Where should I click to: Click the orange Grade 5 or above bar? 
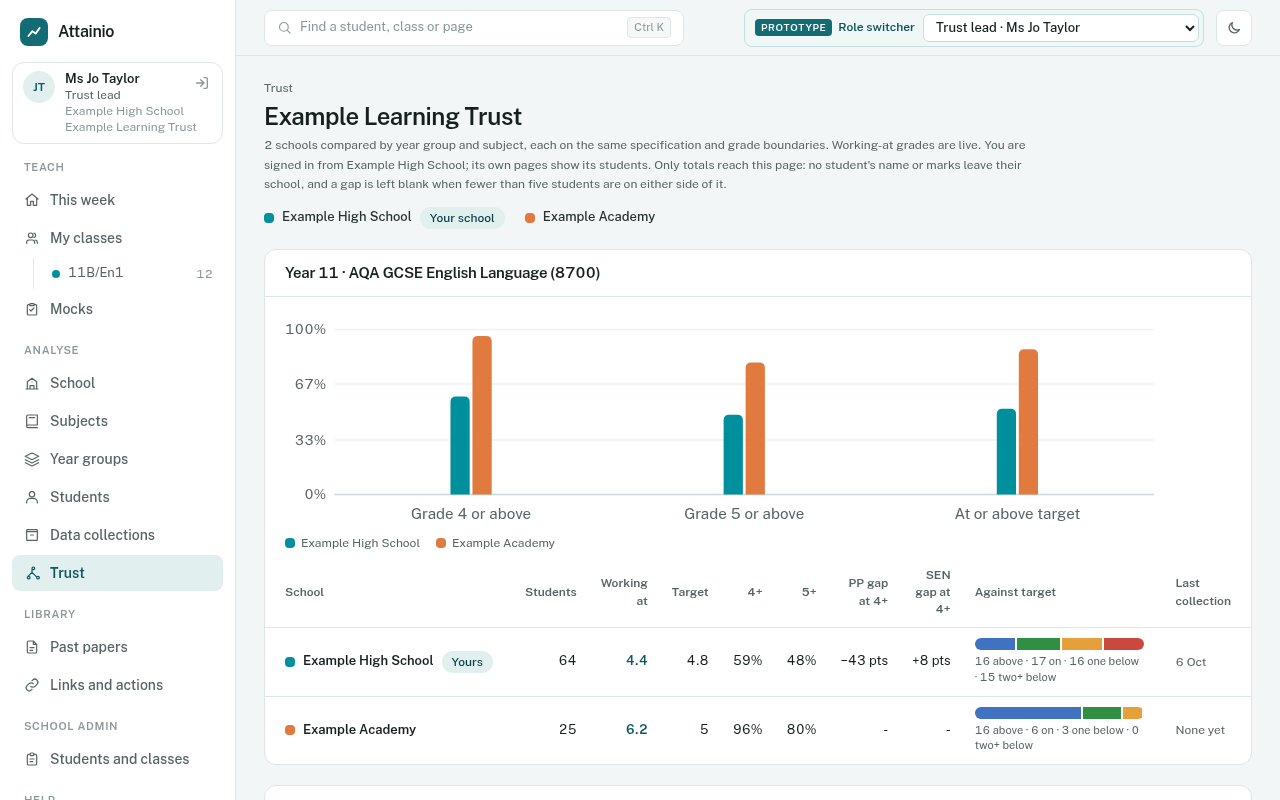[755, 429]
